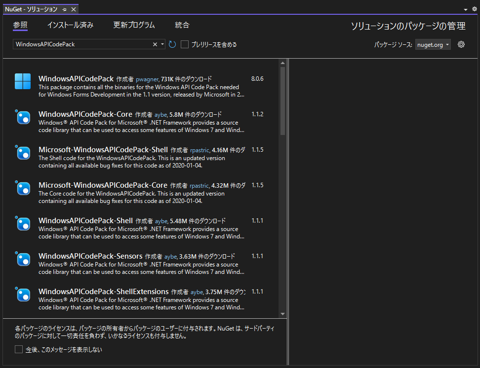Clear the search box text
The height and width of the screenshot is (368, 480).
point(155,44)
